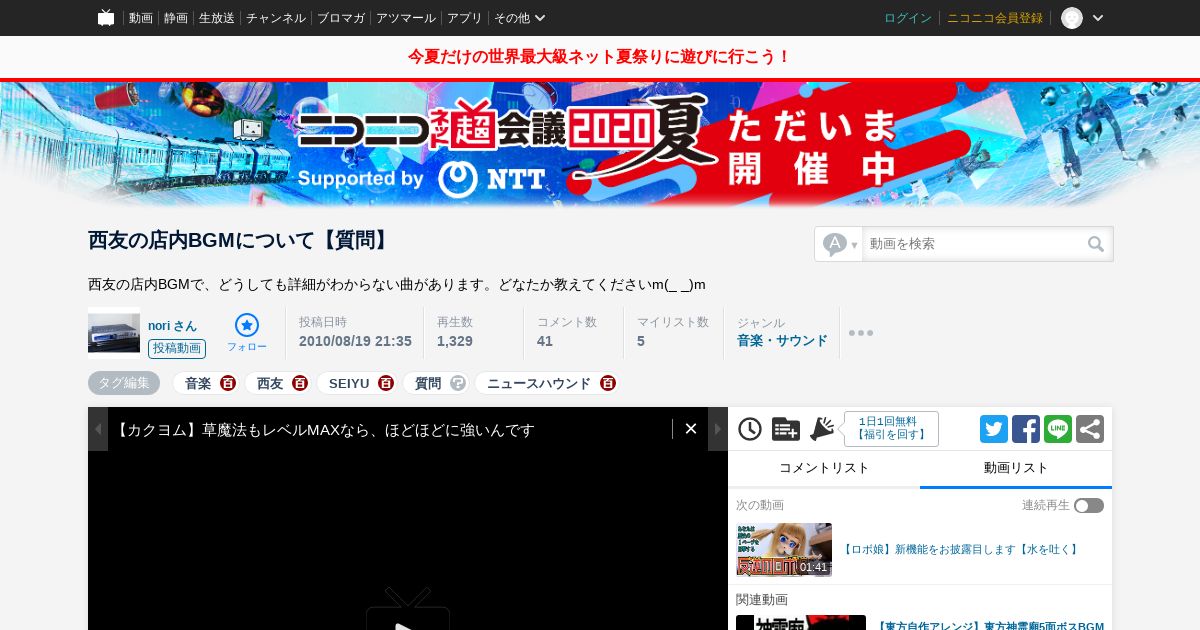Open the カクヨム ad title link
Viewport: 1200px width, 630px height.
click(324, 430)
